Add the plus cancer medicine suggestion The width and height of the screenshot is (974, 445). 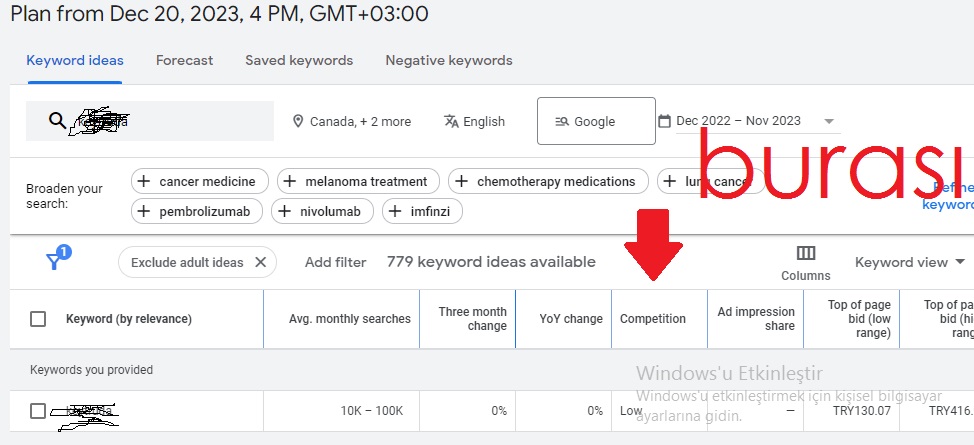coord(200,181)
